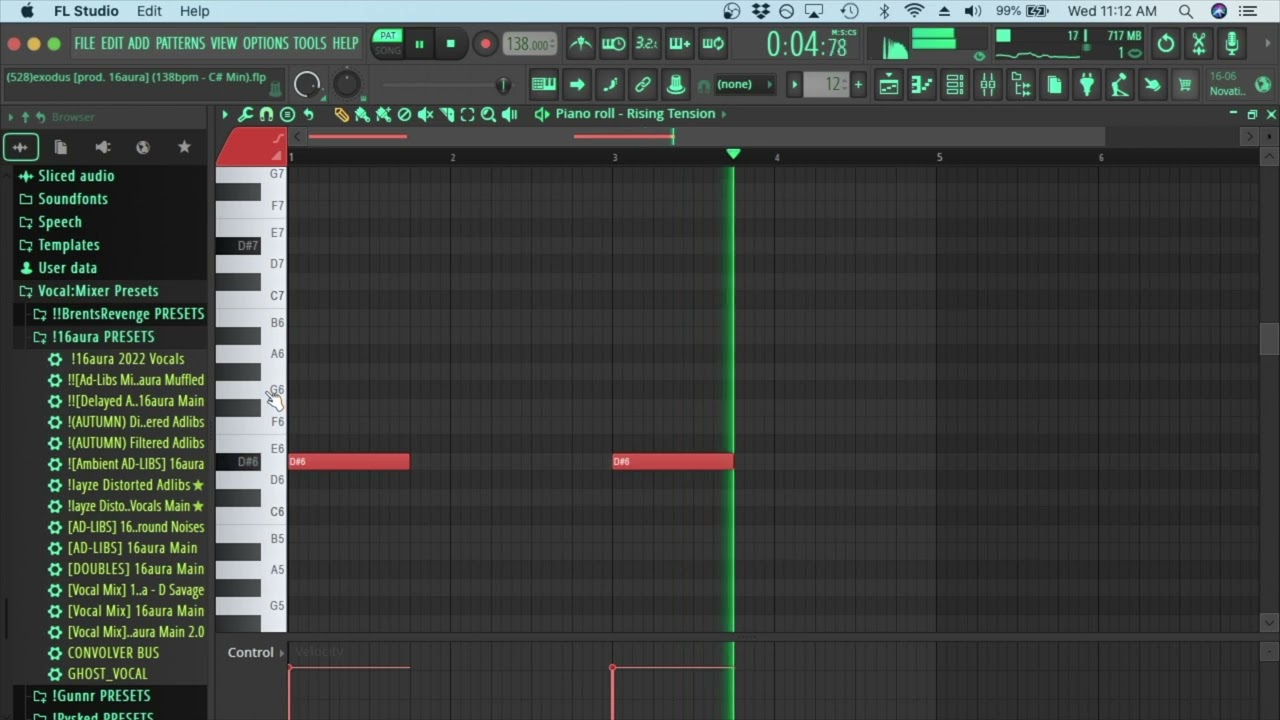Open piano roll tools wrench menu
Viewport: 1280px width, 720px height.
click(x=245, y=114)
